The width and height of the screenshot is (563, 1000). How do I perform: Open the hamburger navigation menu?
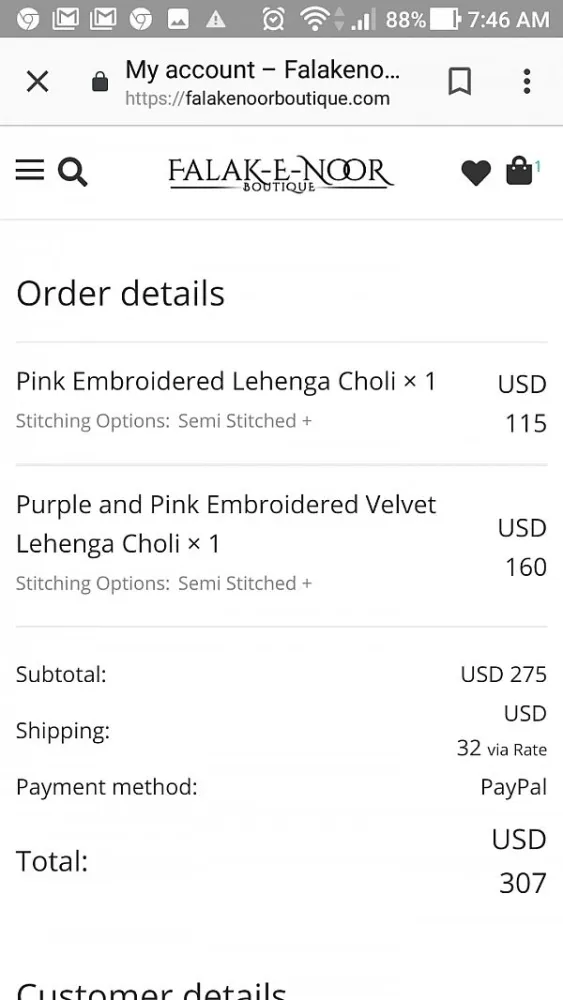coord(30,170)
